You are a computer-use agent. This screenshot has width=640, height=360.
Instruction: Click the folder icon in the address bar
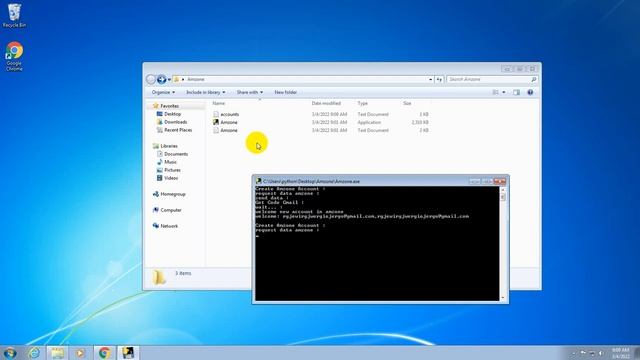click(x=176, y=79)
